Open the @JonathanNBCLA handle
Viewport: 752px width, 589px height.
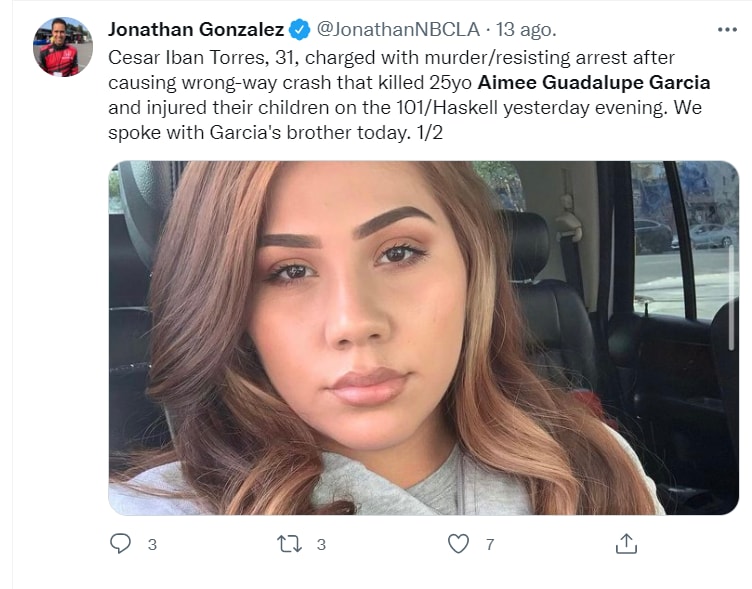(399, 29)
